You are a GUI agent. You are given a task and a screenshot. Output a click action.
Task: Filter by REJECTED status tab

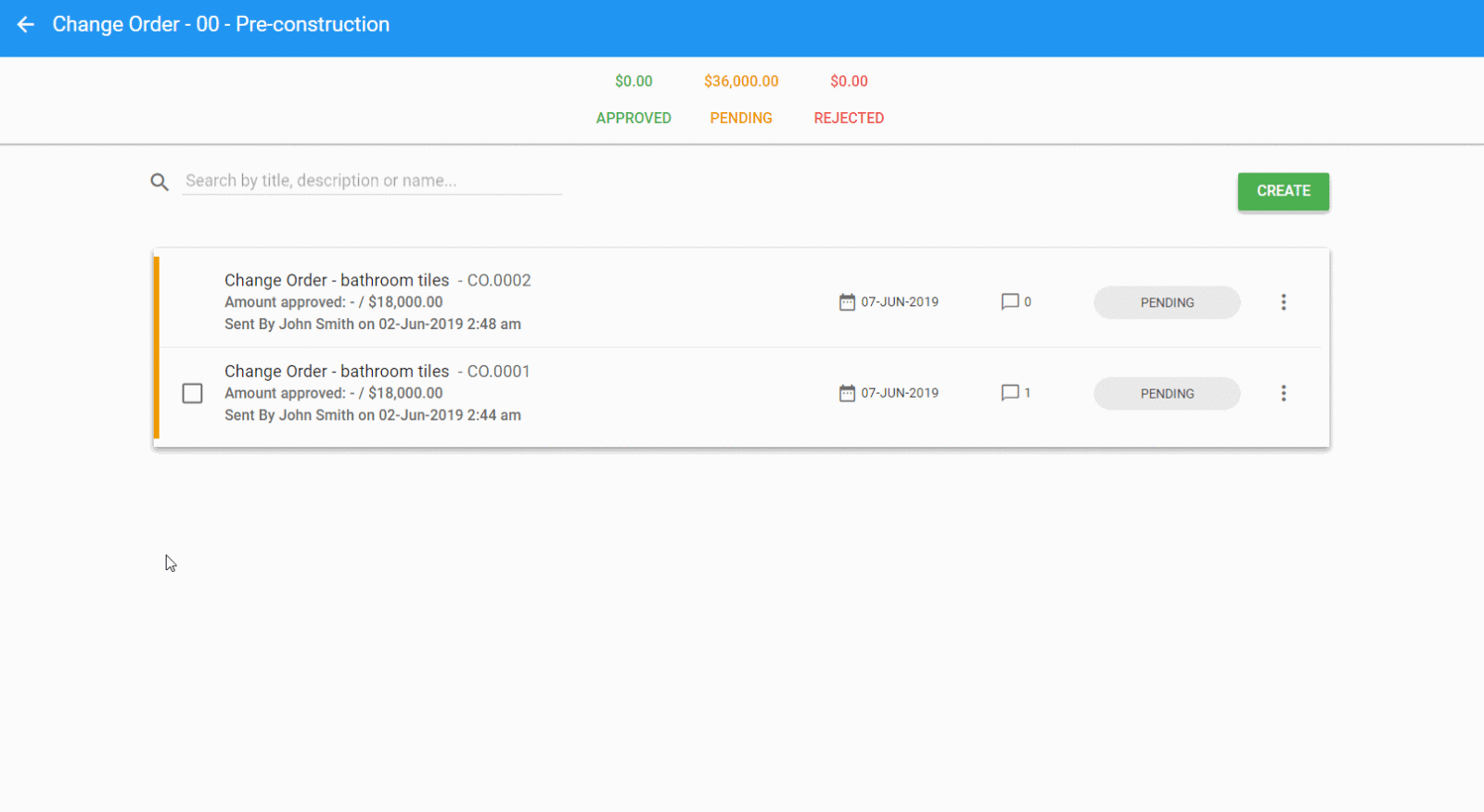pos(849,118)
